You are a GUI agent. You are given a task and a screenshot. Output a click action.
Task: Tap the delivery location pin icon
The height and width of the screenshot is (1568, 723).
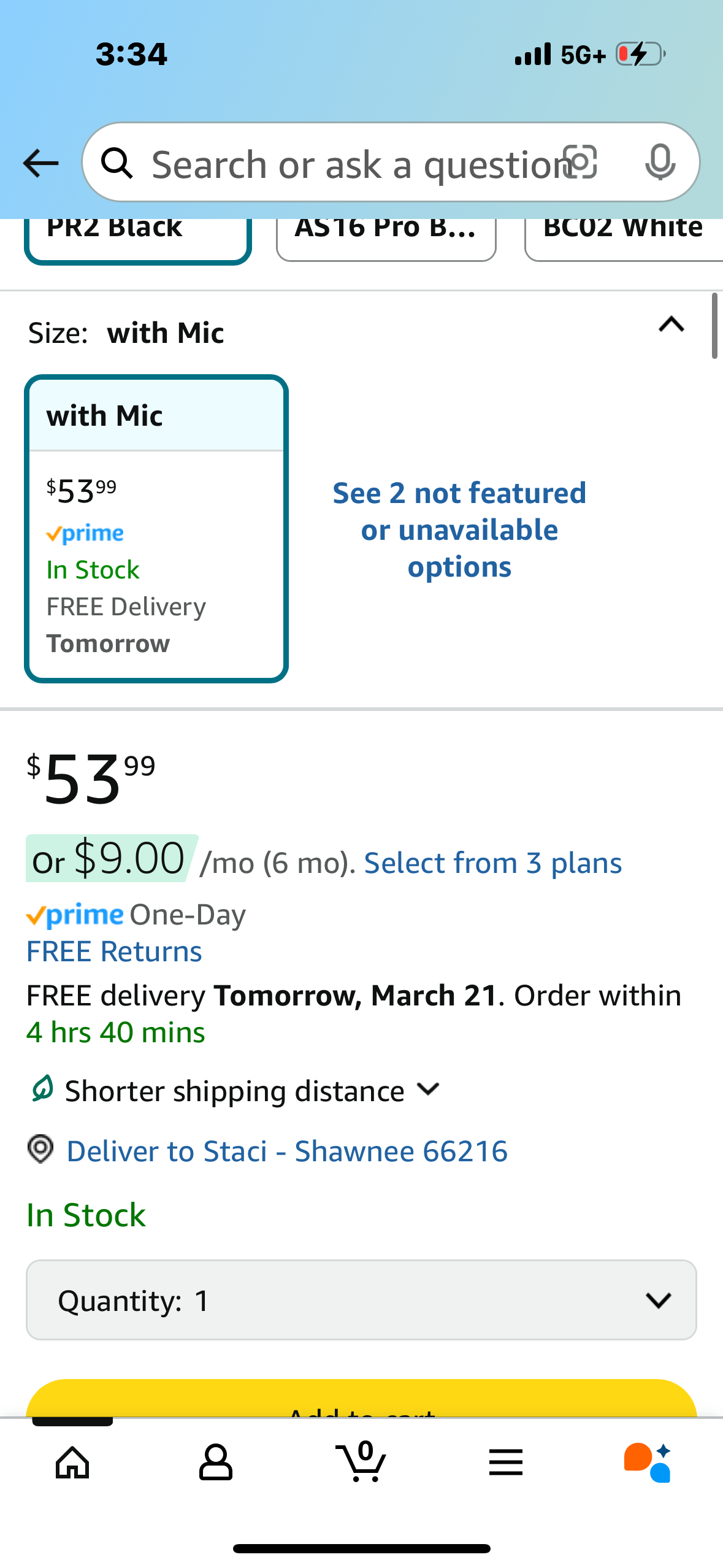[x=41, y=1149]
